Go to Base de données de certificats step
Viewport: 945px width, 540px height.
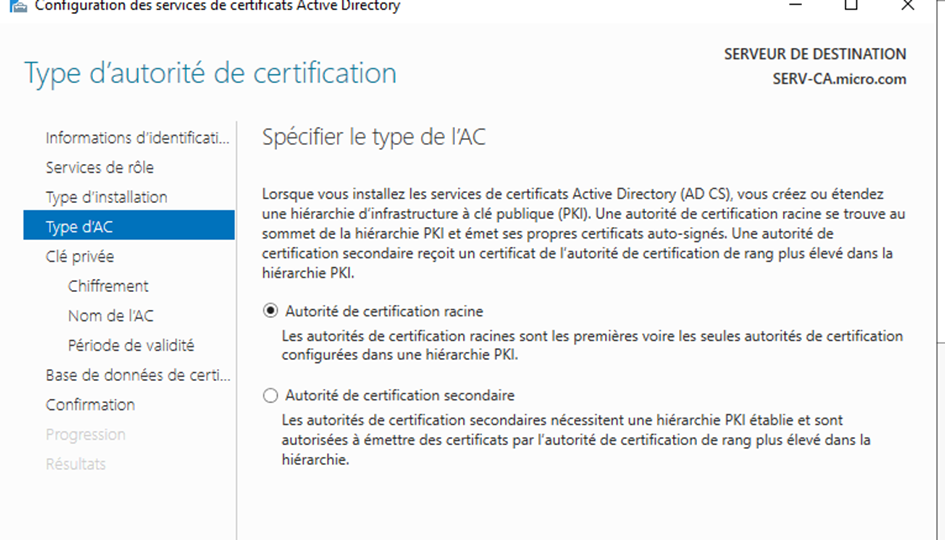pos(138,375)
